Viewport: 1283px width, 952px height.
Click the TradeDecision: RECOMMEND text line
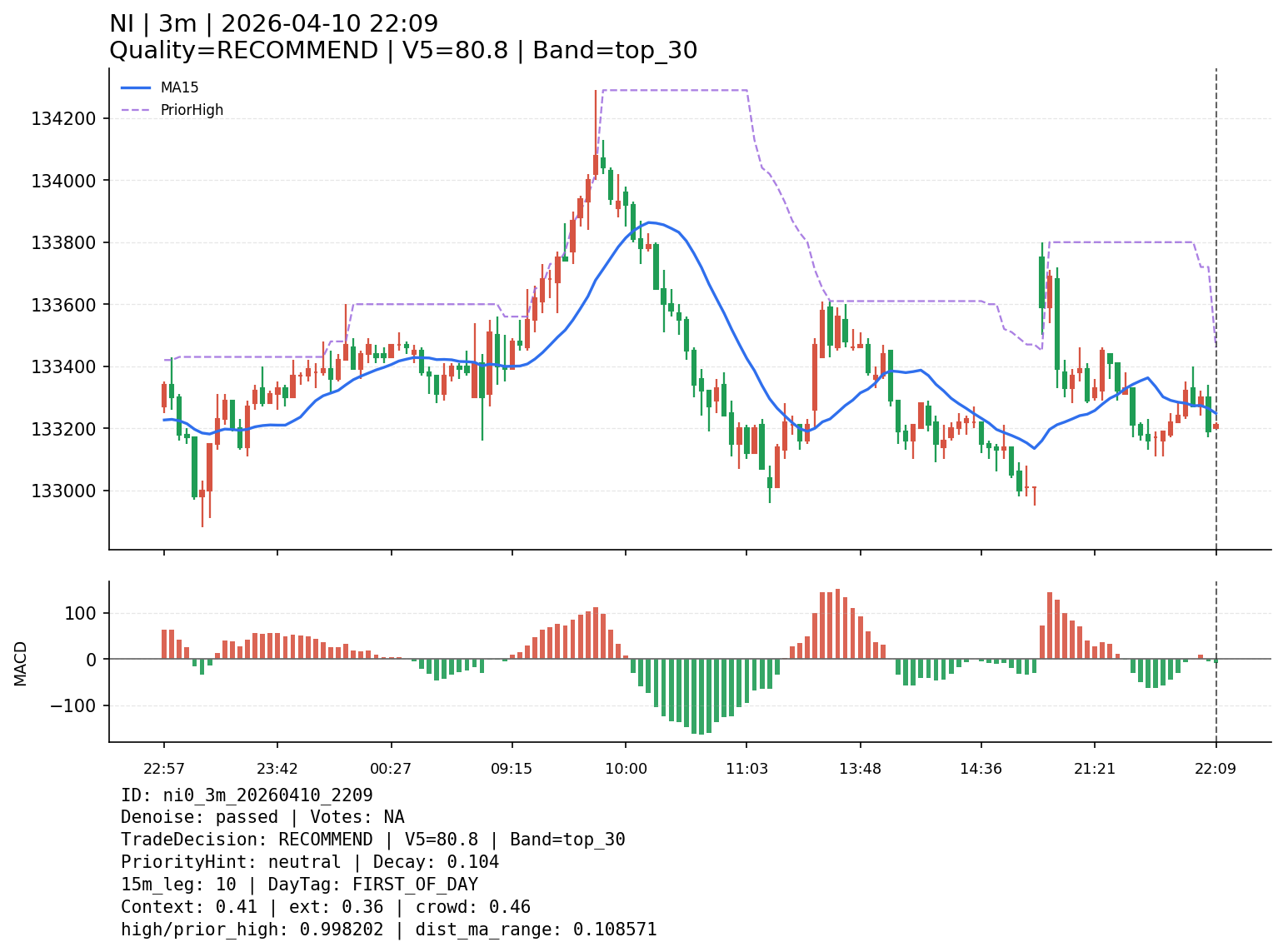pos(372,840)
